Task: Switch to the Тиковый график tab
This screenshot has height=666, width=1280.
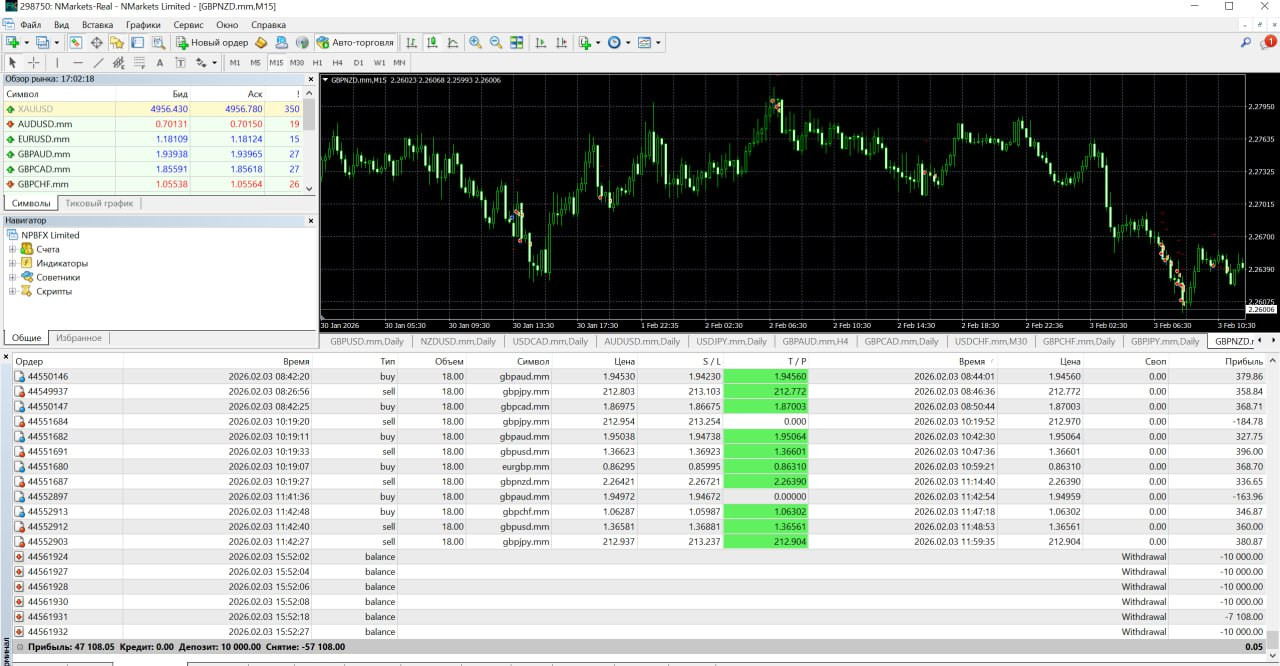Action: tap(99, 203)
